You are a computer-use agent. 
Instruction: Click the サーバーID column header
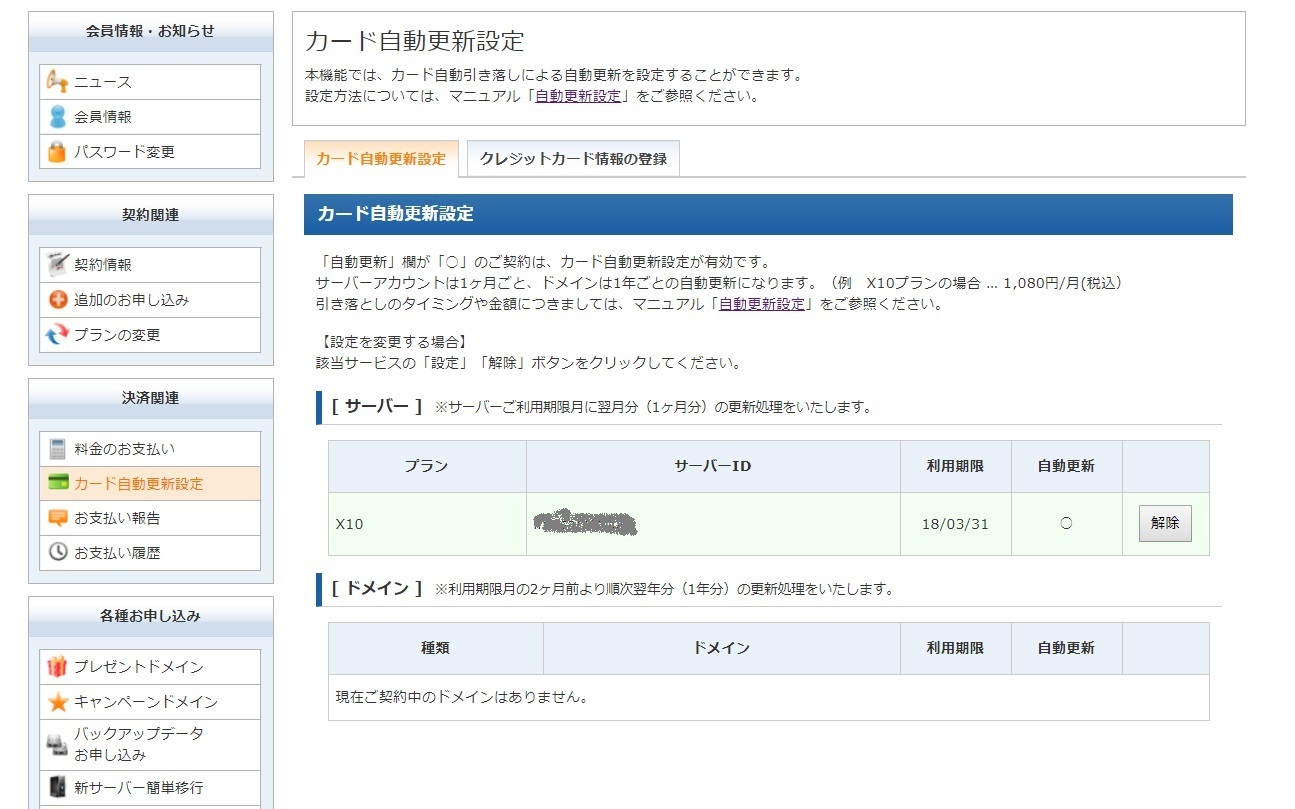(x=713, y=466)
